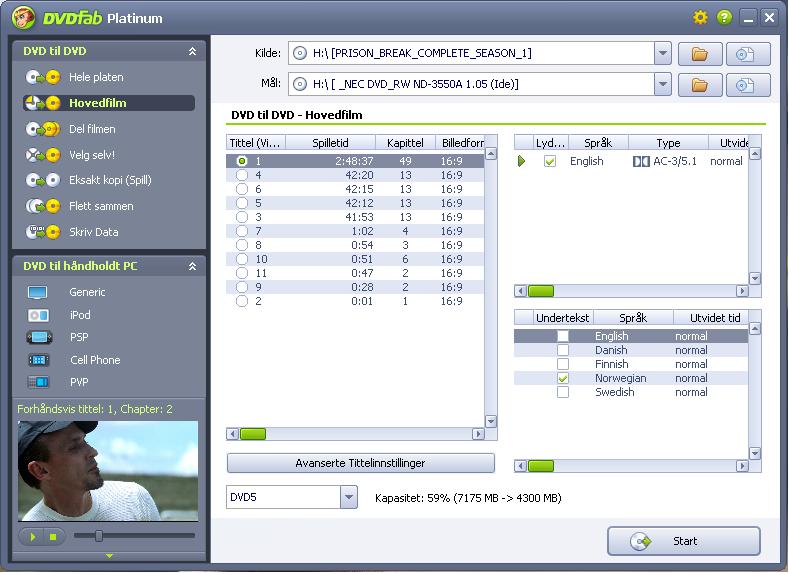Viewport: 789px width, 574px height.
Task: Click the Cell Phone device icon
Action: click(x=38, y=360)
